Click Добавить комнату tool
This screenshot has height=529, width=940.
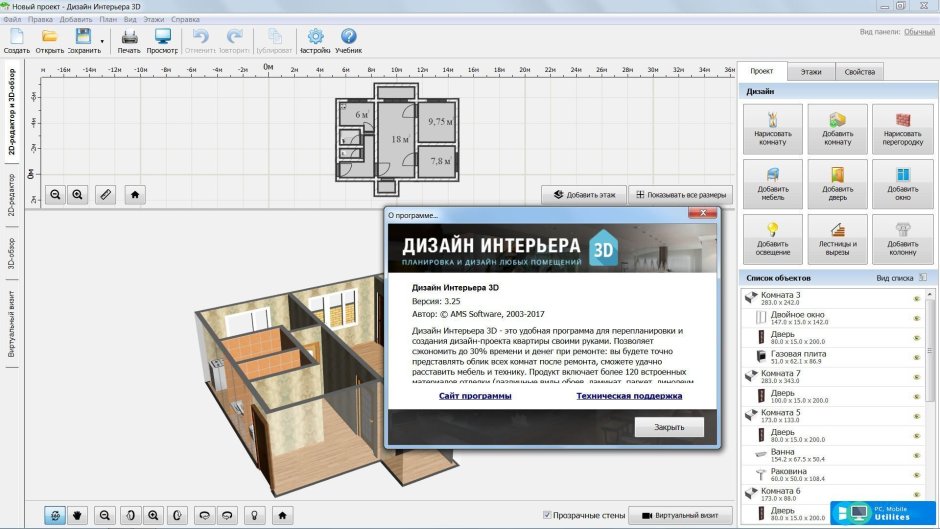coord(837,130)
